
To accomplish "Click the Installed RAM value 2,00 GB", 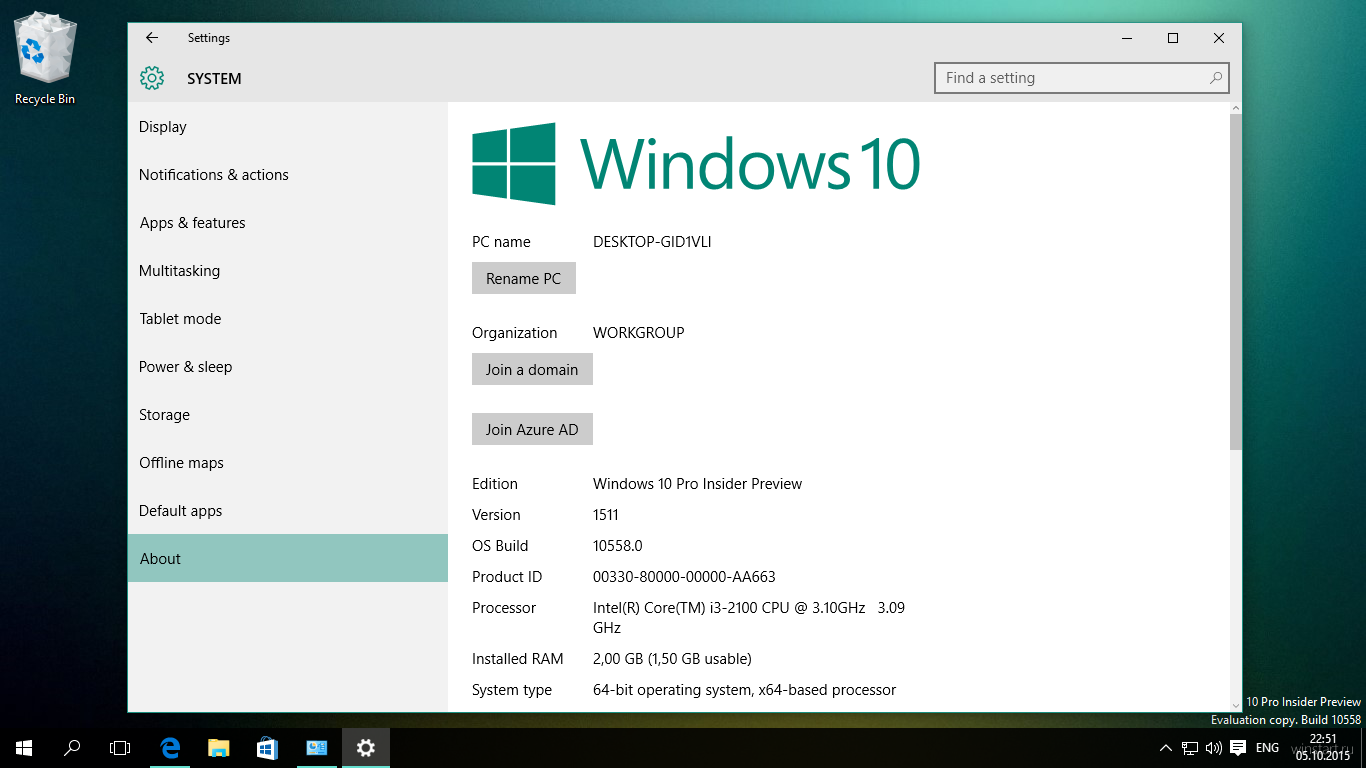I will (672, 659).
